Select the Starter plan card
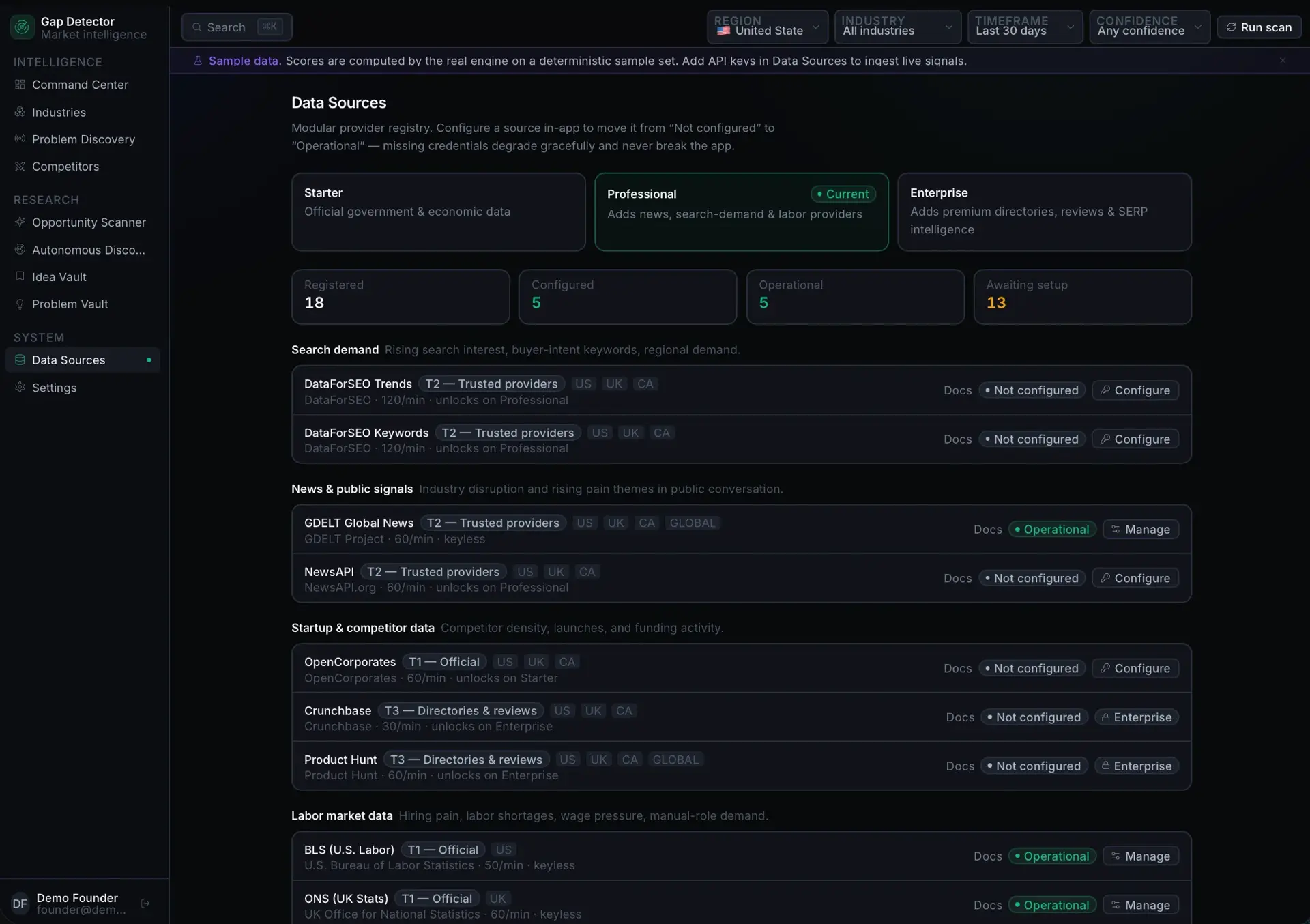The image size is (1310, 924). click(438, 212)
